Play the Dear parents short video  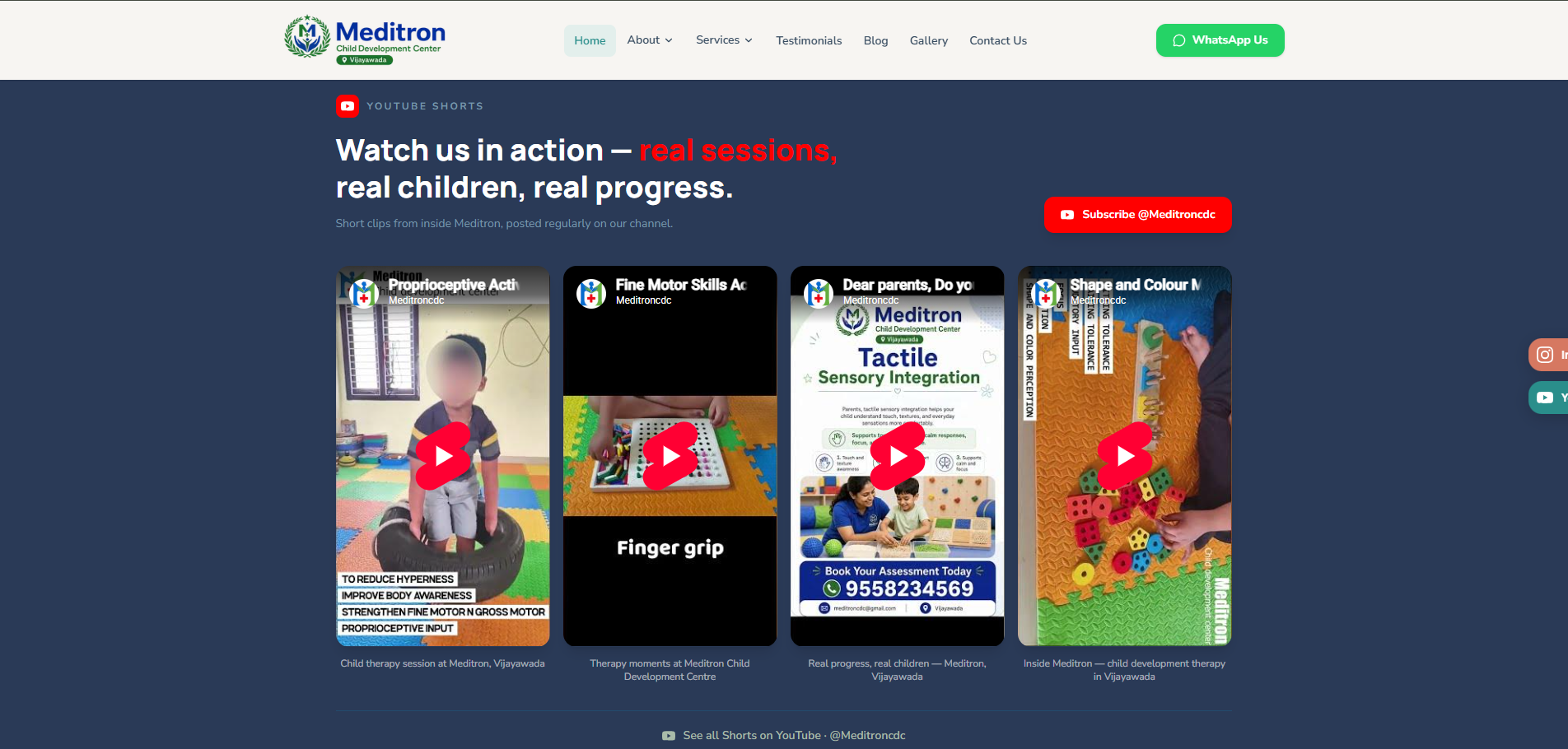click(x=898, y=456)
